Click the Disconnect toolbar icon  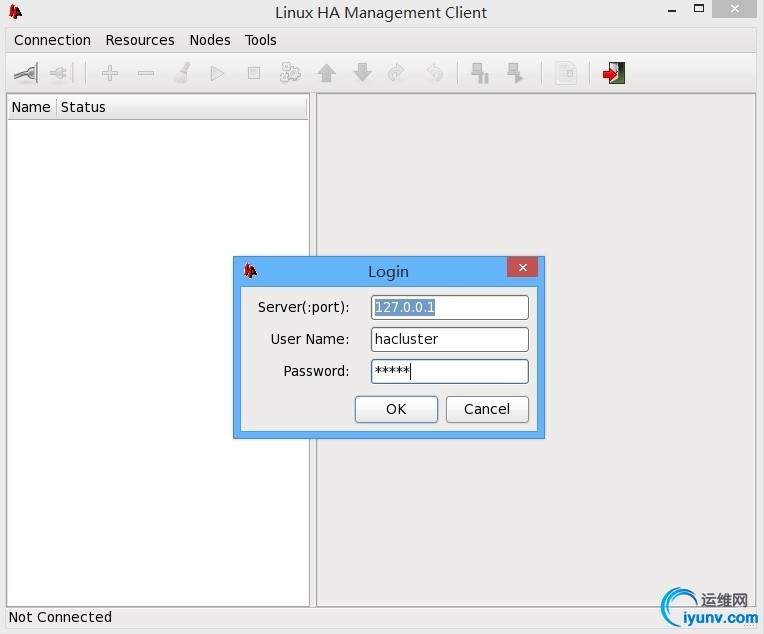click(61, 74)
